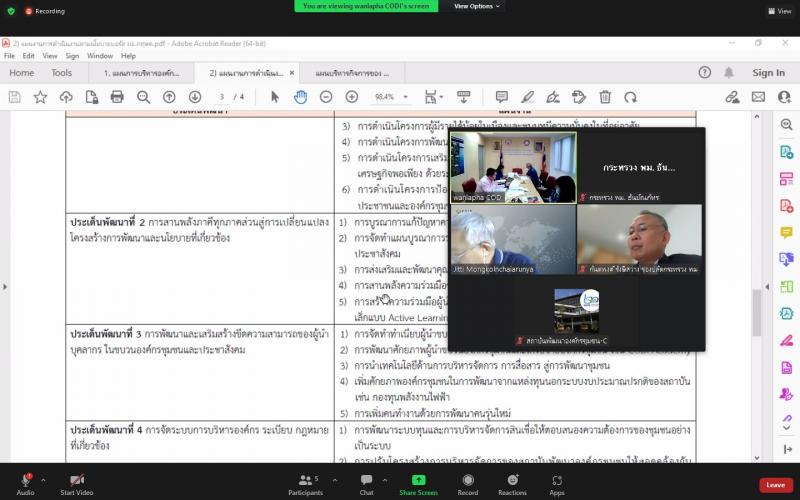The image size is (800, 500).
Task: Open the Edit menu
Action: [x=29, y=56]
